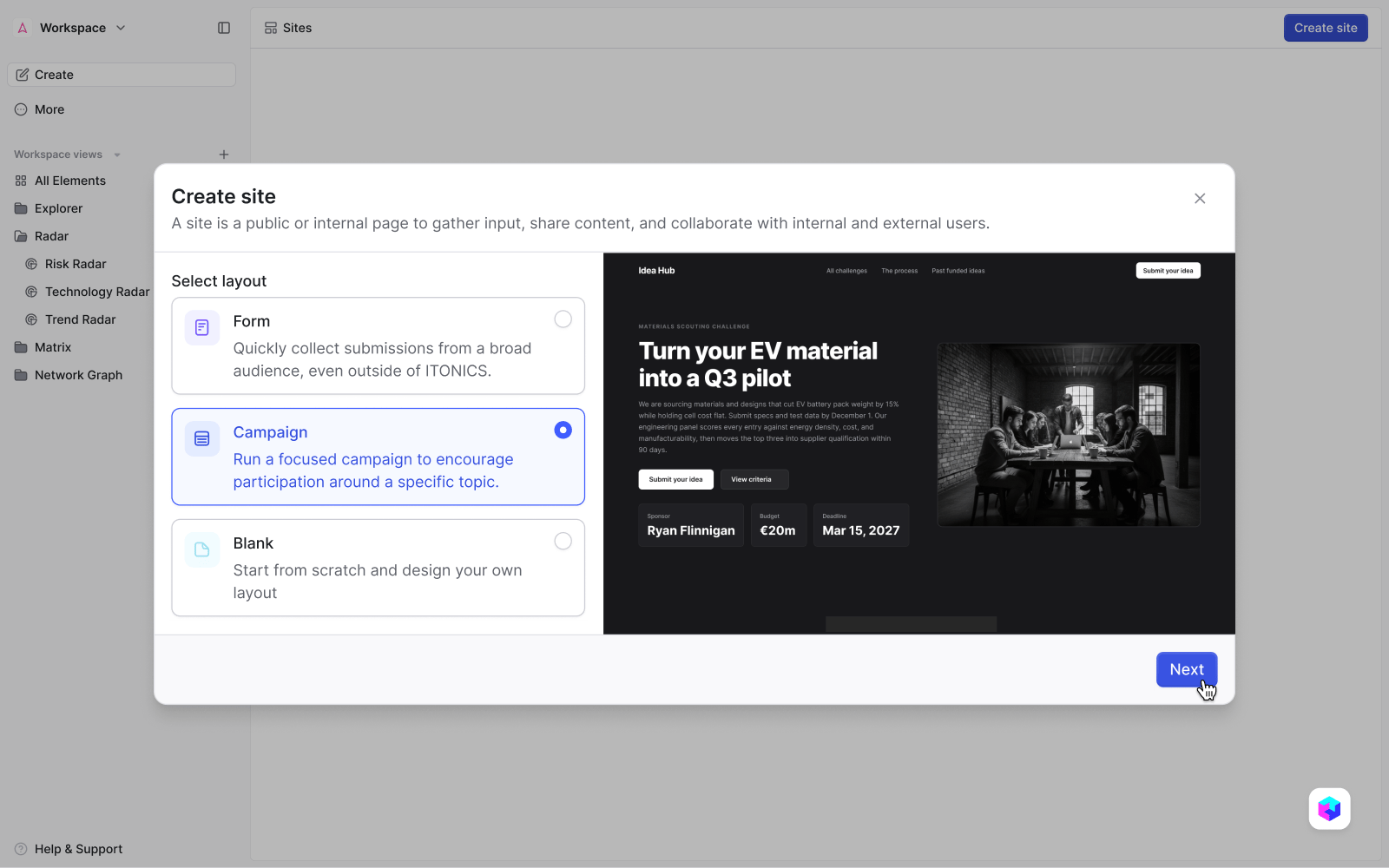The image size is (1389, 868).
Task: Click the Matrix folder icon
Action: click(21, 347)
